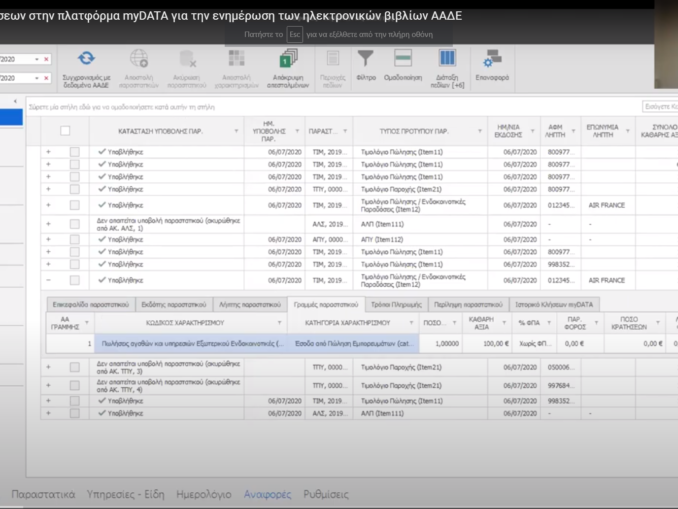Open the Ιστορικό Κλήσεων myDATA tab

click(552, 303)
